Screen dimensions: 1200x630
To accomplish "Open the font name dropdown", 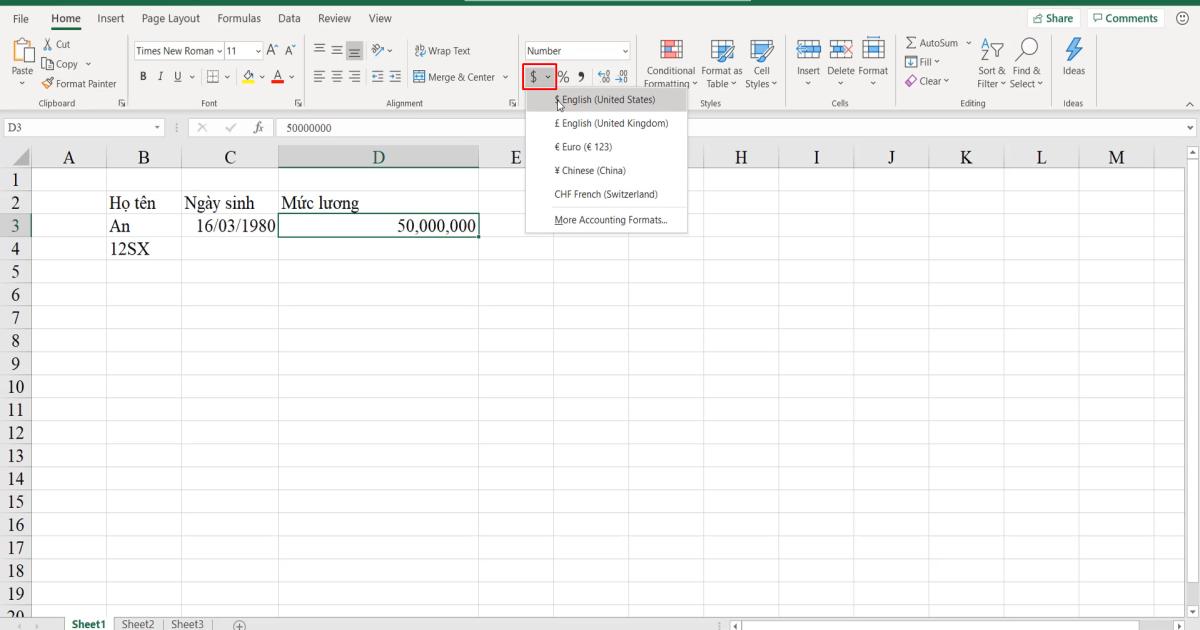I will click(x=220, y=51).
